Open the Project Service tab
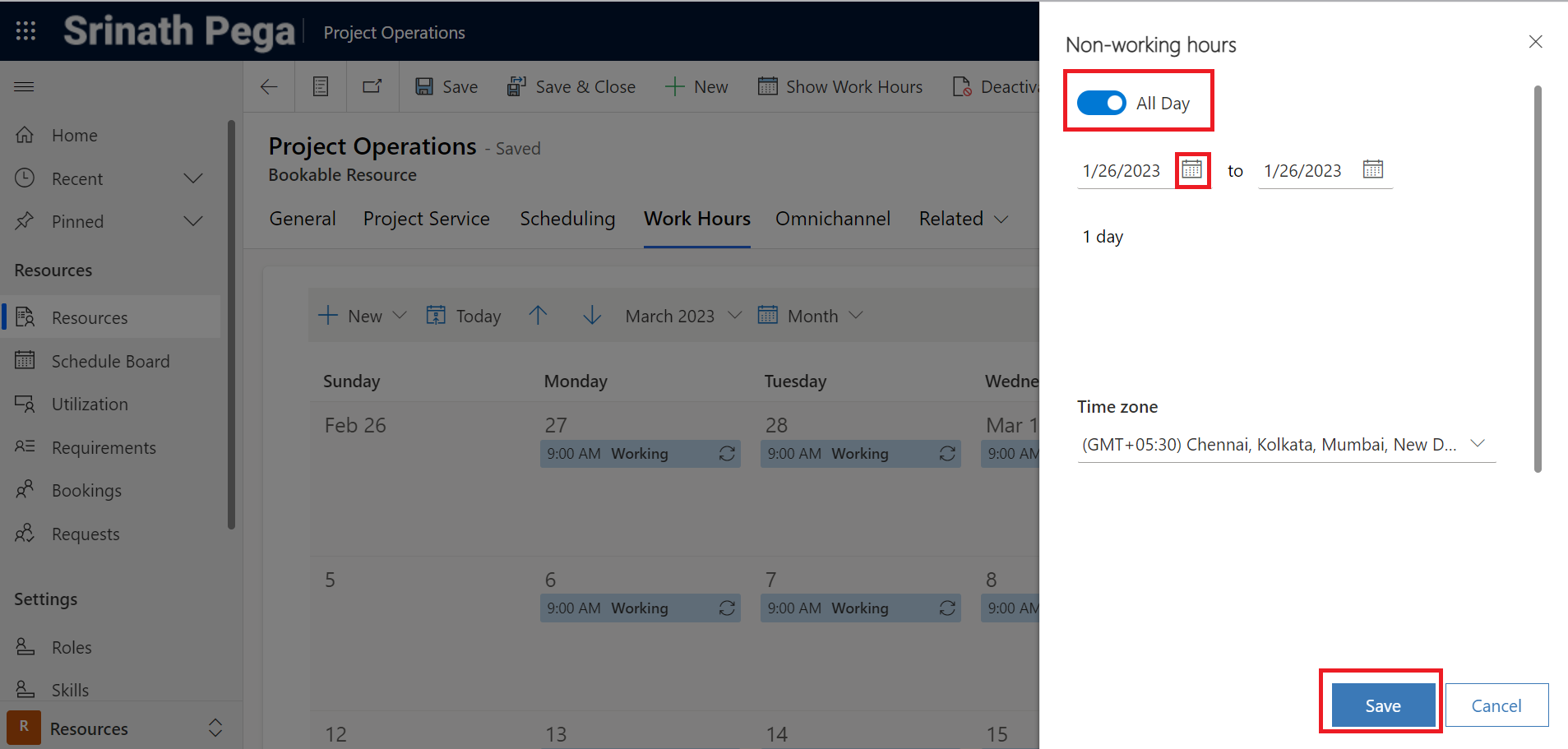 [426, 219]
